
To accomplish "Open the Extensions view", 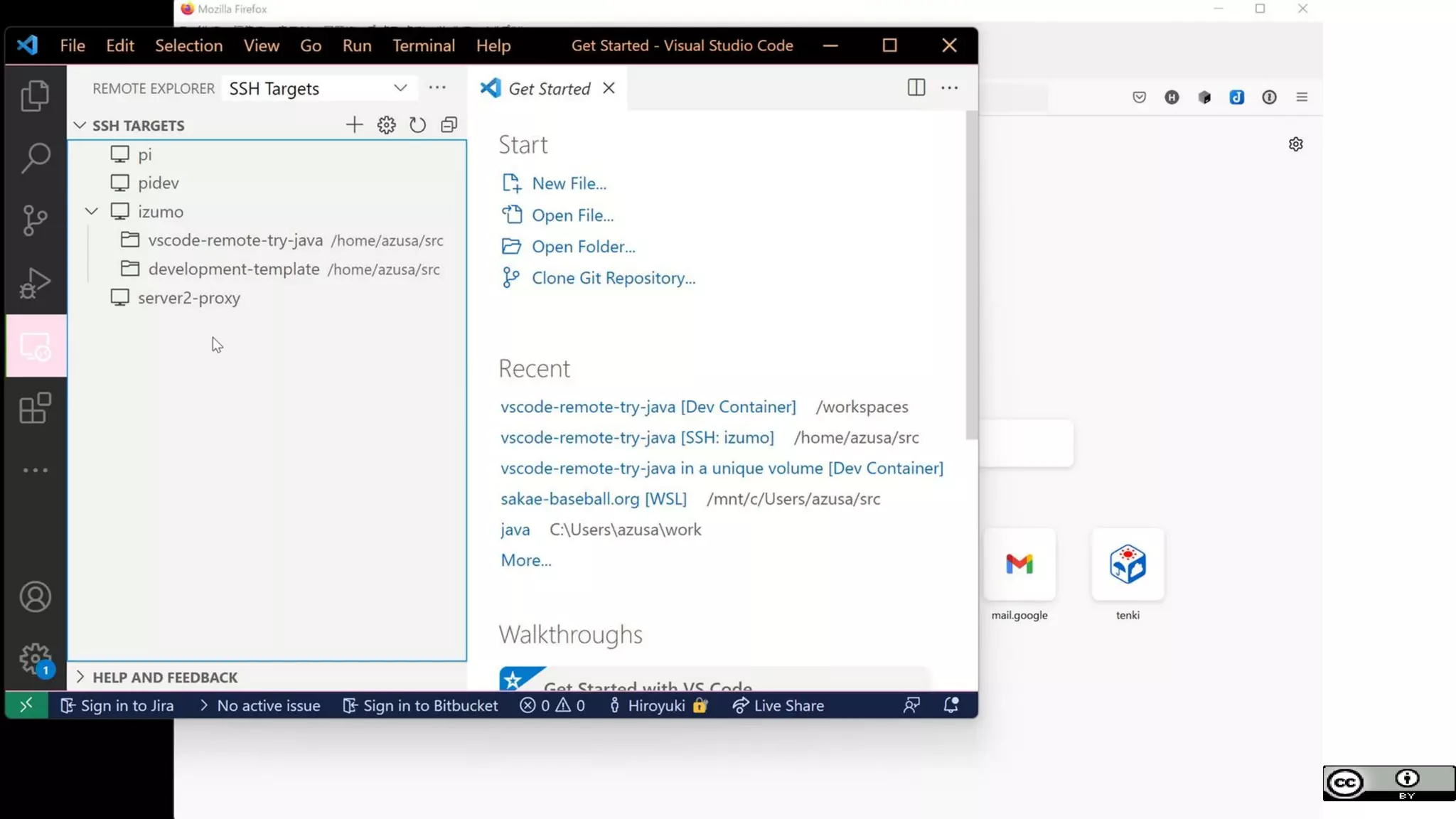I will pyautogui.click(x=35, y=408).
